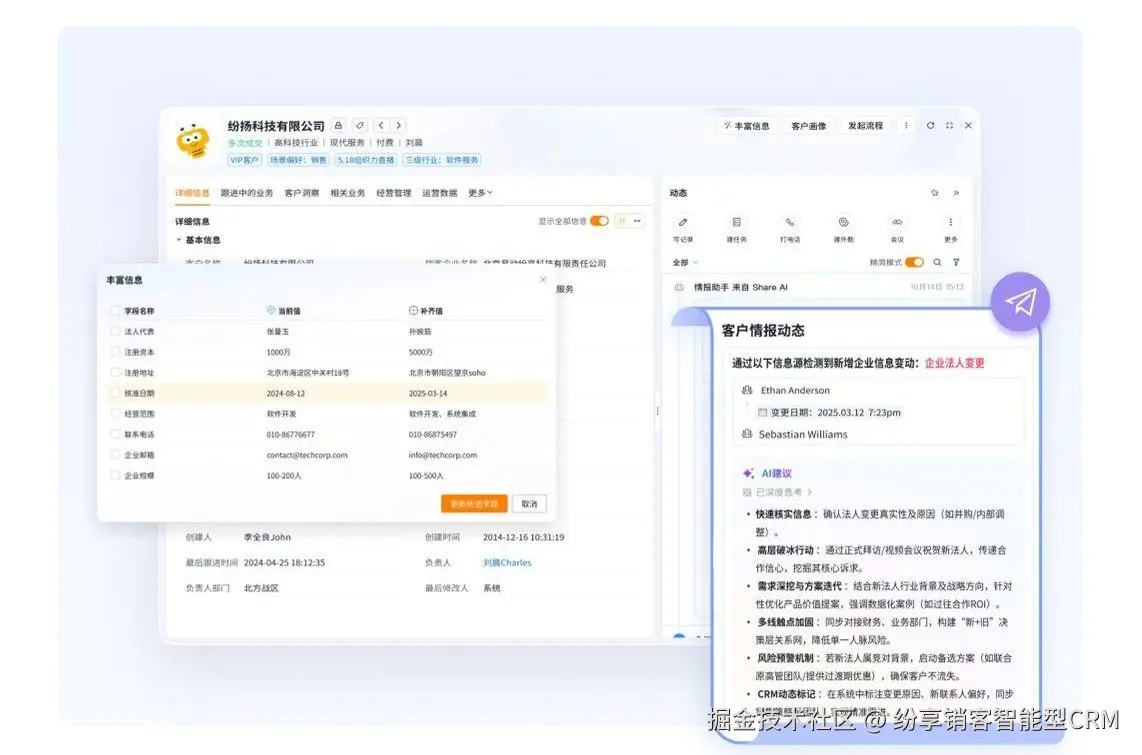Expand the 更多 tab dropdown
The image size is (1142, 755).
coord(480,193)
